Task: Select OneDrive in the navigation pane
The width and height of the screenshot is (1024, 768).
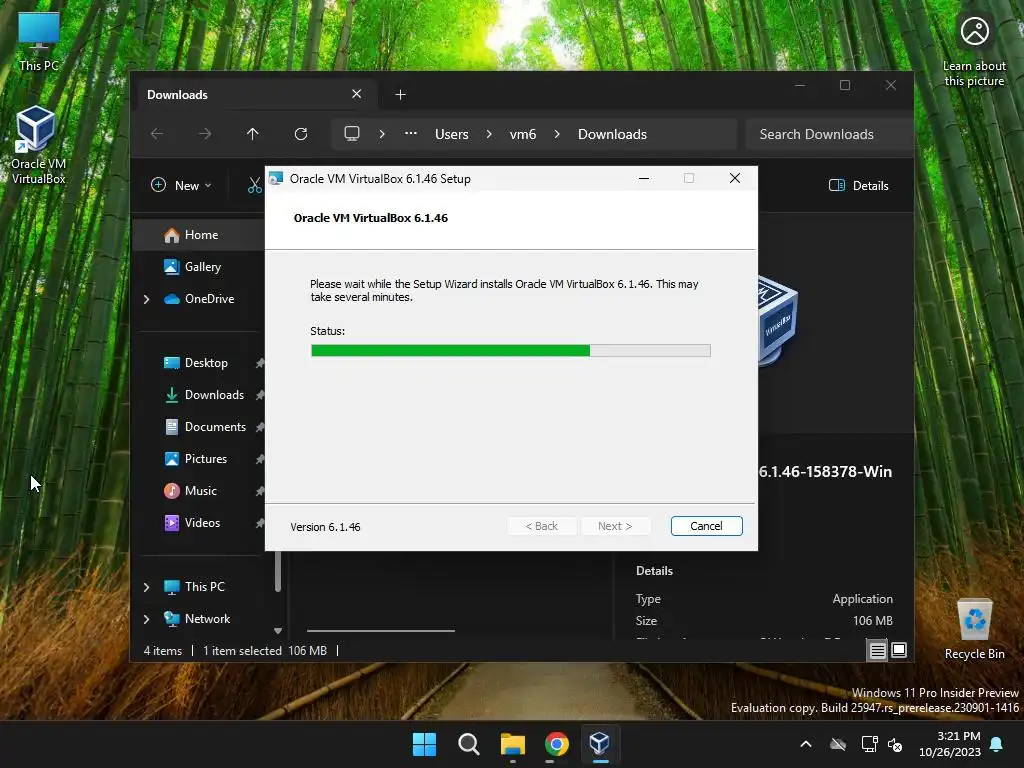Action: click(x=209, y=298)
